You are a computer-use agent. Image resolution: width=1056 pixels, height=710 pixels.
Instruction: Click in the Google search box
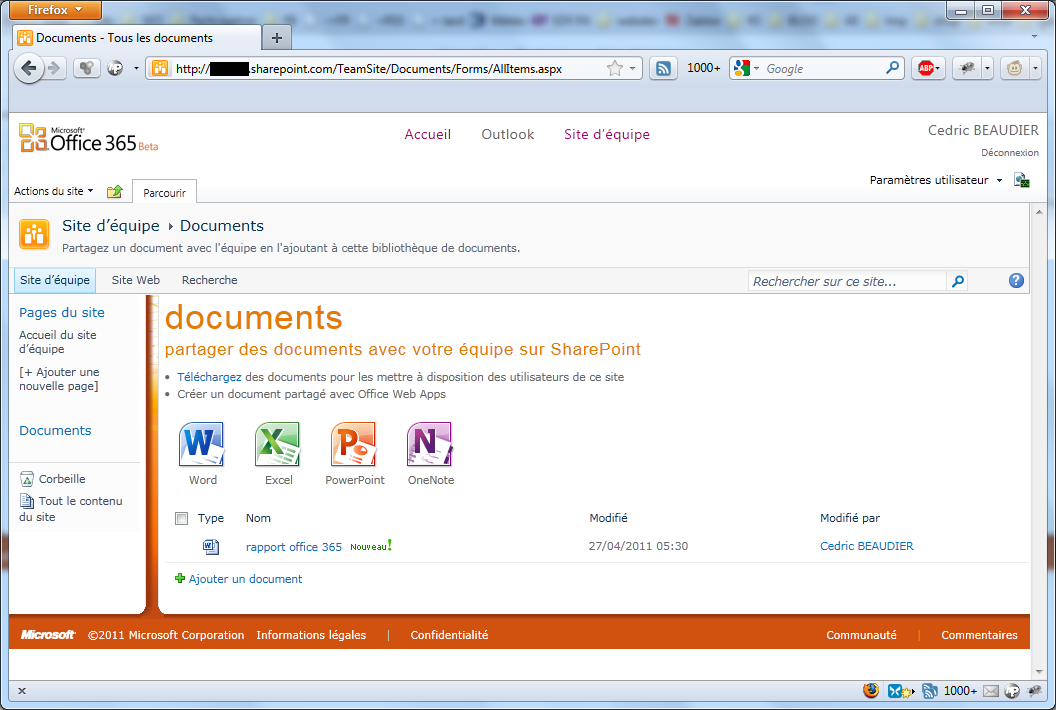click(x=823, y=68)
